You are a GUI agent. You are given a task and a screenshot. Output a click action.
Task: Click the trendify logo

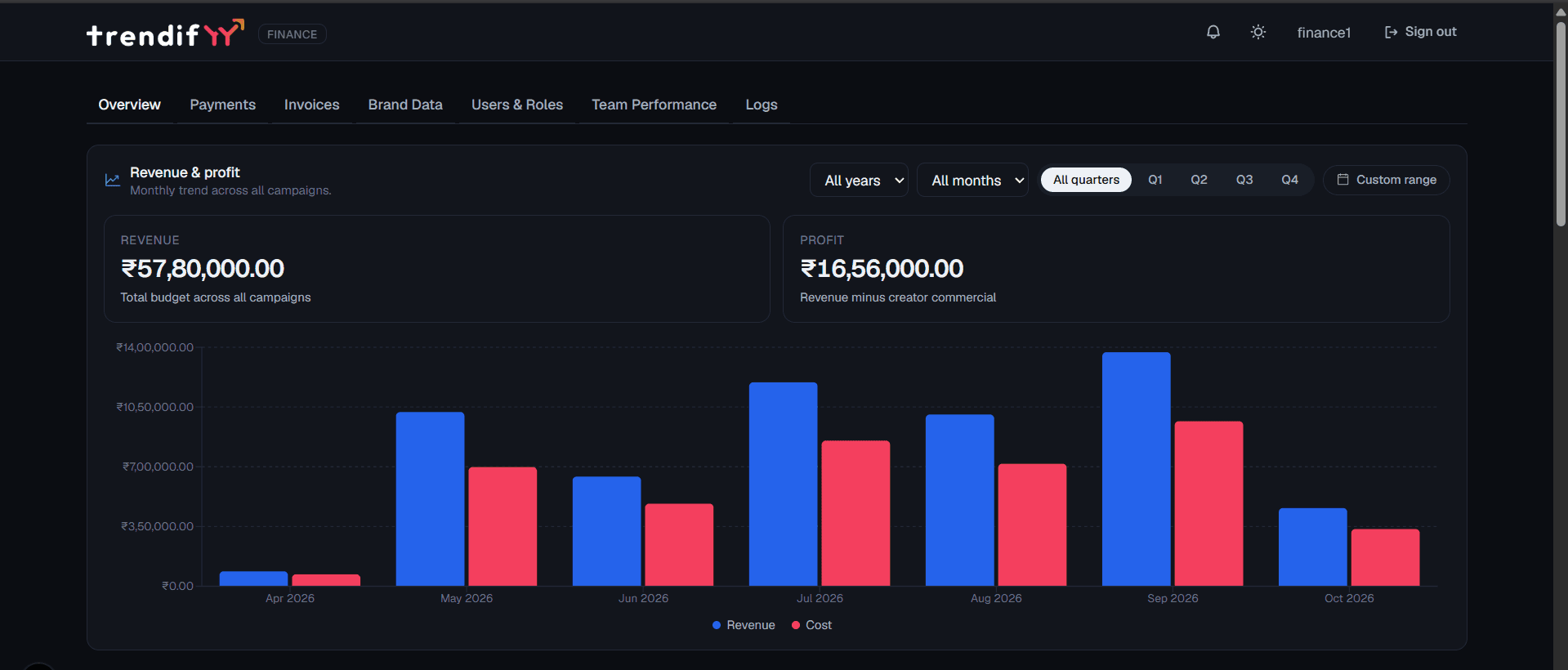tap(165, 33)
